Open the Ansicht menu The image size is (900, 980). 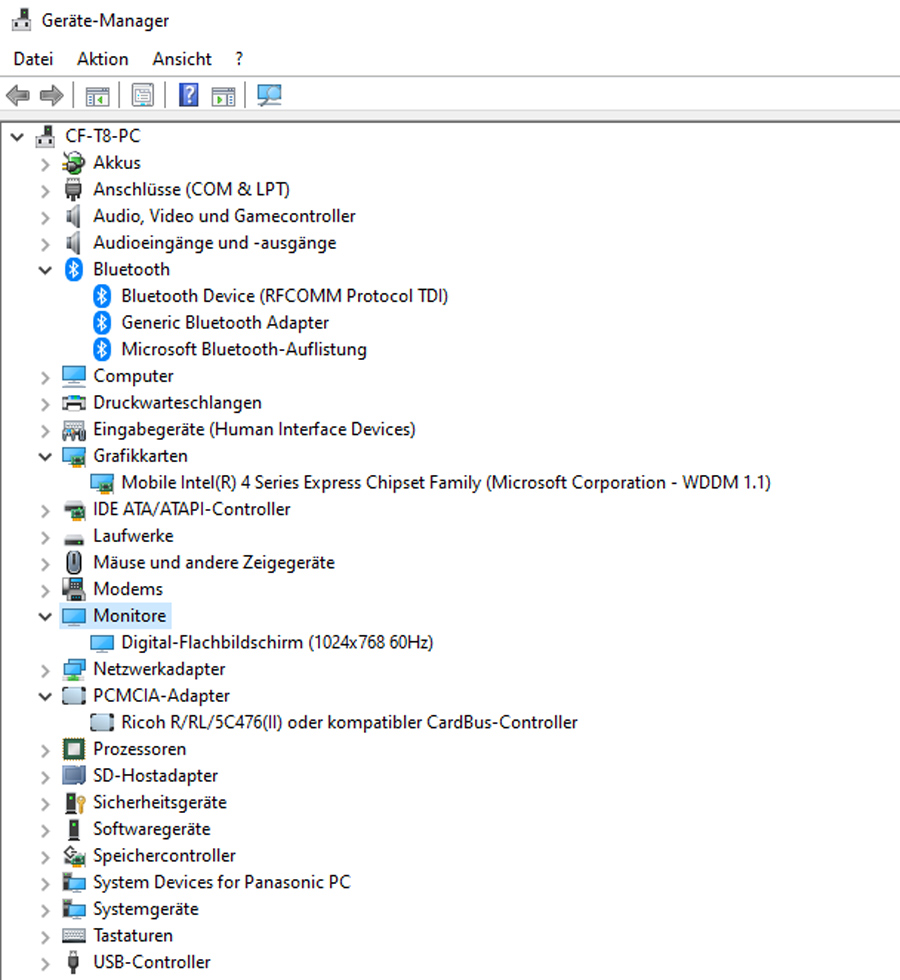tap(182, 59)
